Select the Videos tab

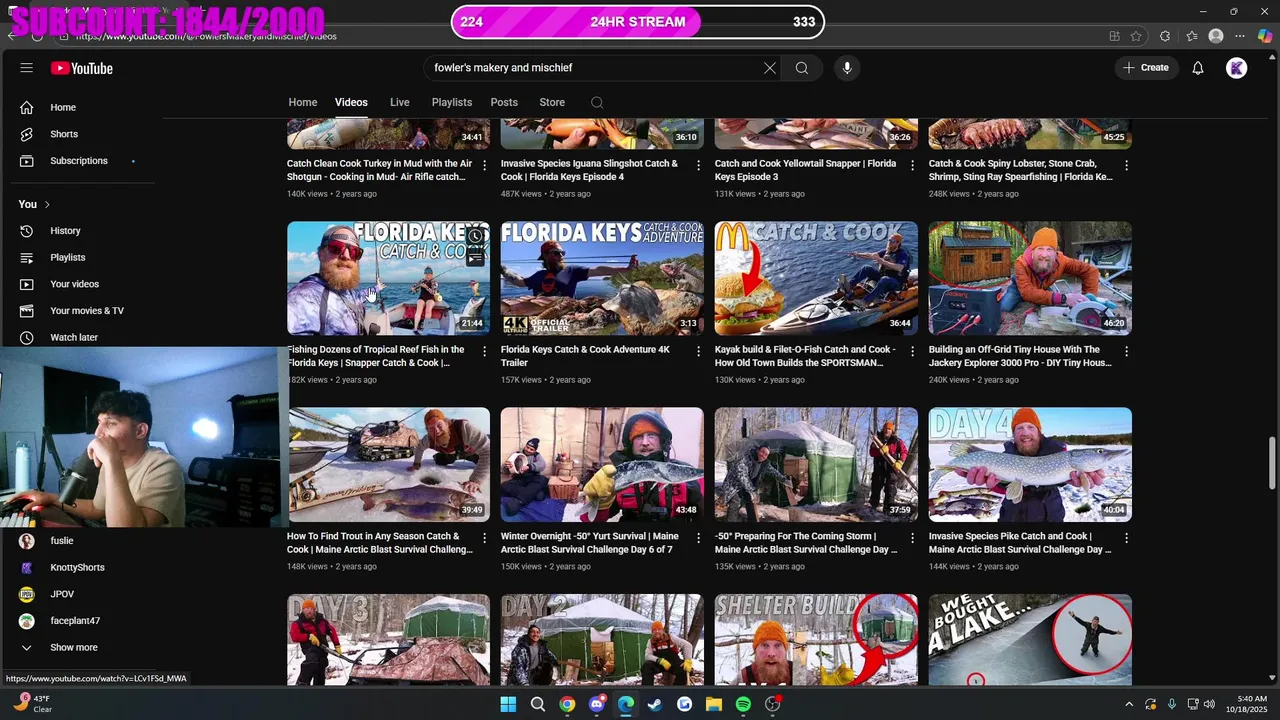click(351, 102)
